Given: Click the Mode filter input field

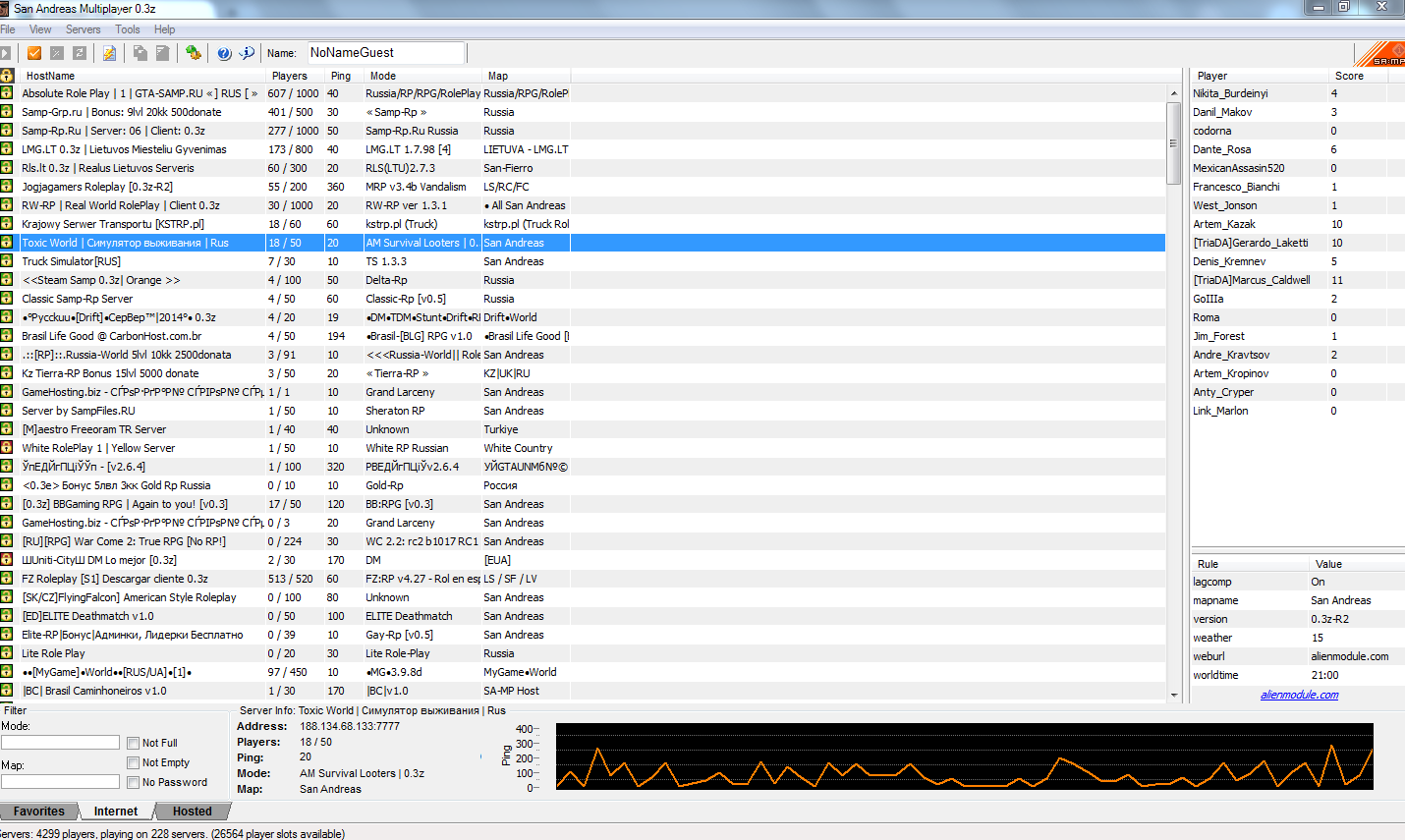Looking at the screenshot, I should click(60, 743).
